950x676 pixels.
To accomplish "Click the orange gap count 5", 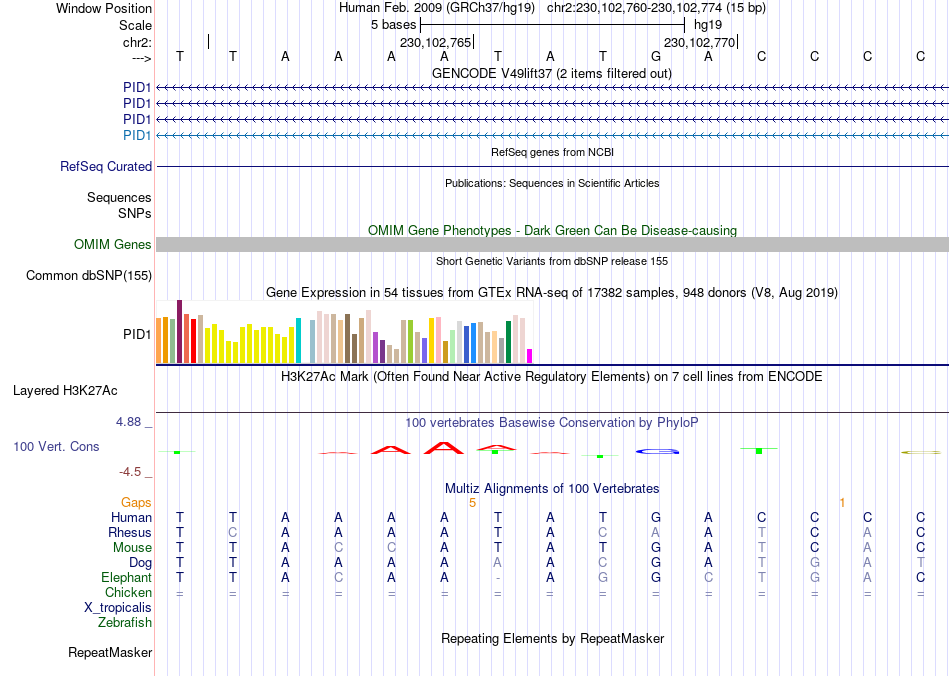I will point(473,503).
